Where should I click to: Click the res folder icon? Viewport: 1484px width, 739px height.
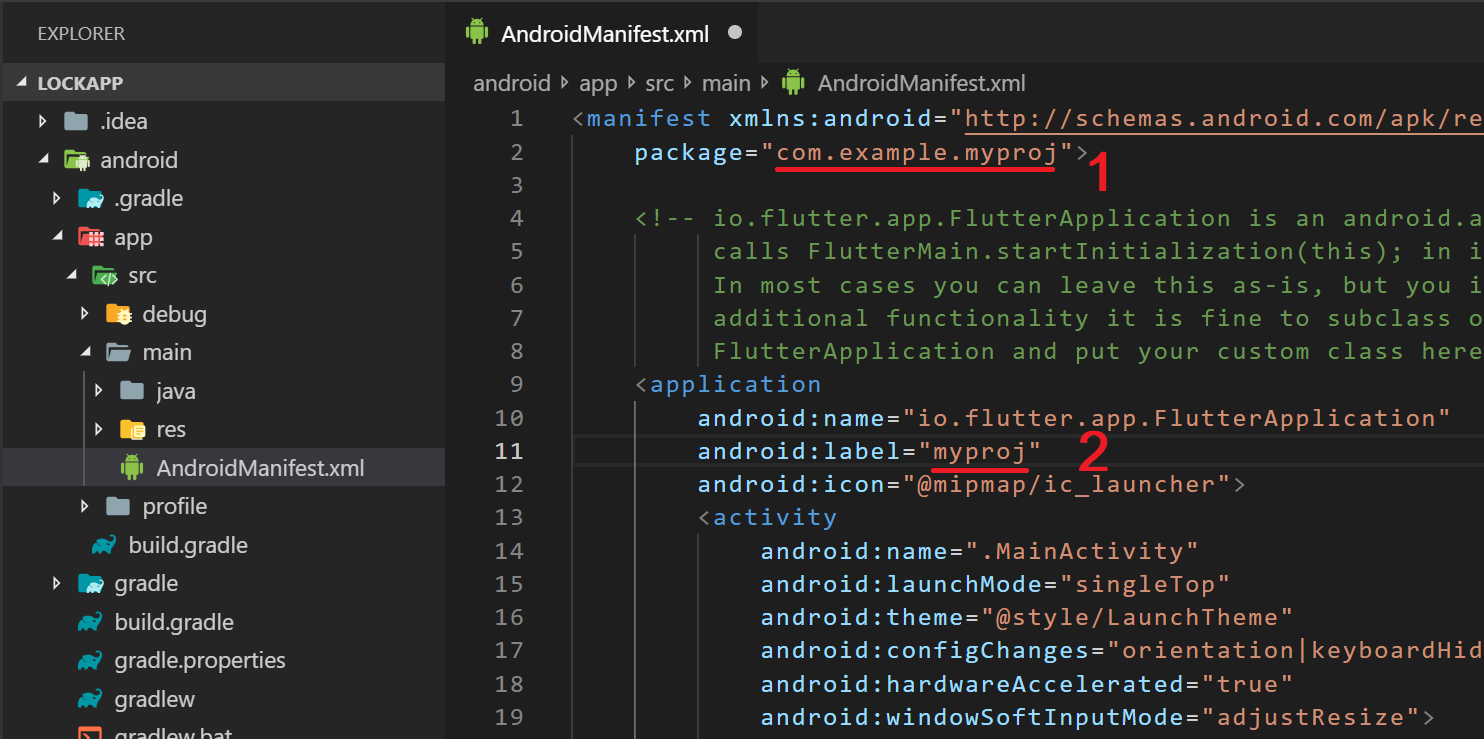tap(132, 430)
